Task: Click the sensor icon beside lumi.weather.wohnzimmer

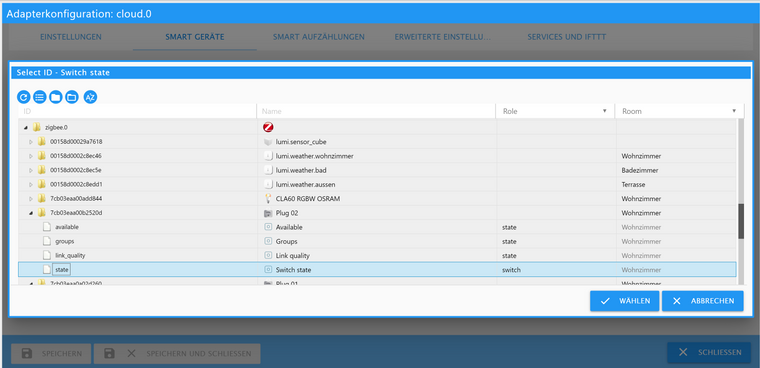Action: (268, 156)
